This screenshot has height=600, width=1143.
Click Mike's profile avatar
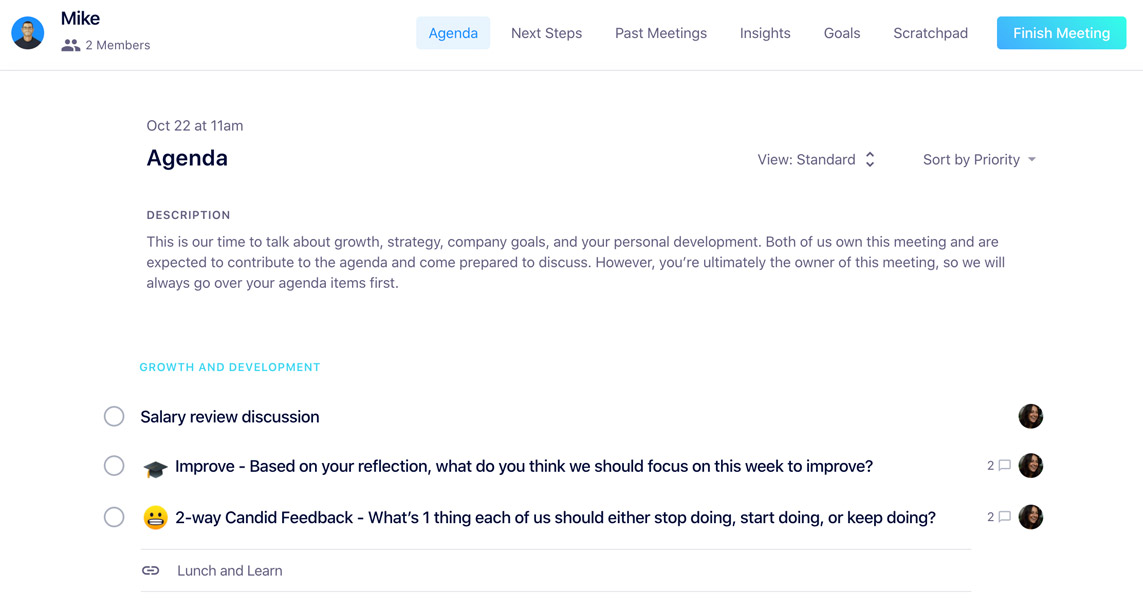(28, 33)
